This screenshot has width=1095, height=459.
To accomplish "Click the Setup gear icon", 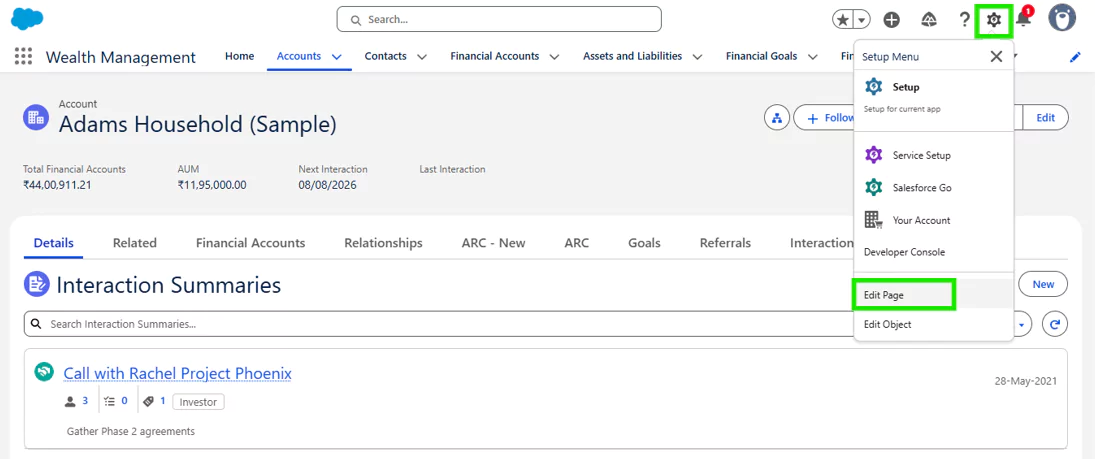I will pyautogui.click(x=993, y=20).
